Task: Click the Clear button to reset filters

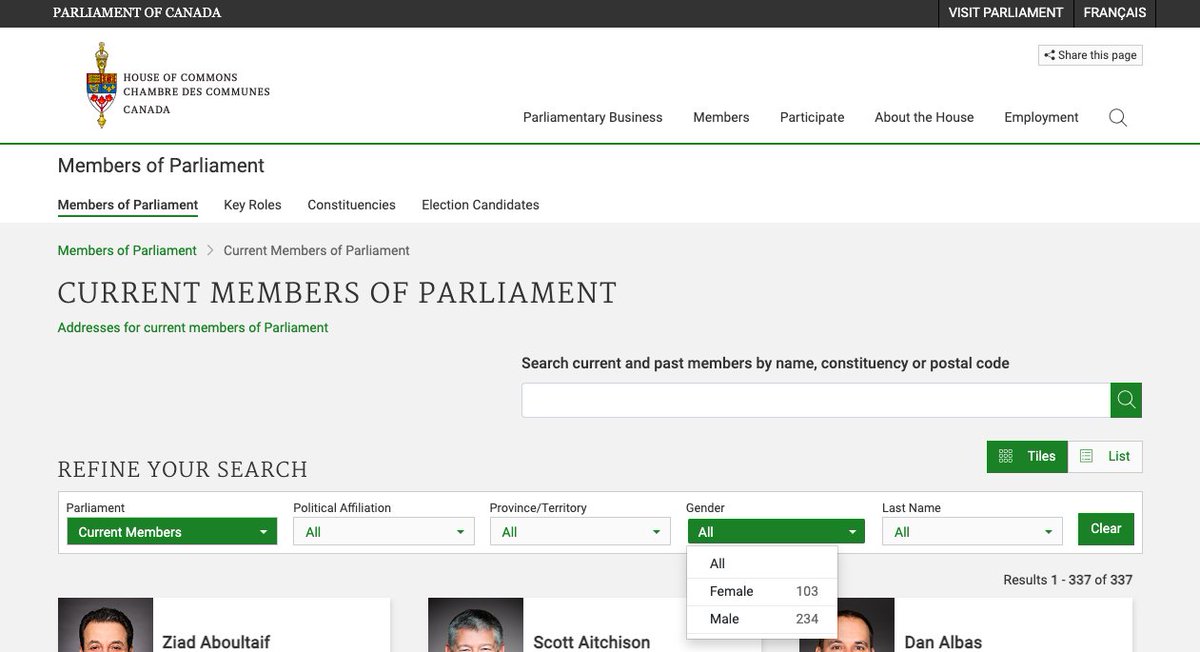Action: (x=1105, y=528)
